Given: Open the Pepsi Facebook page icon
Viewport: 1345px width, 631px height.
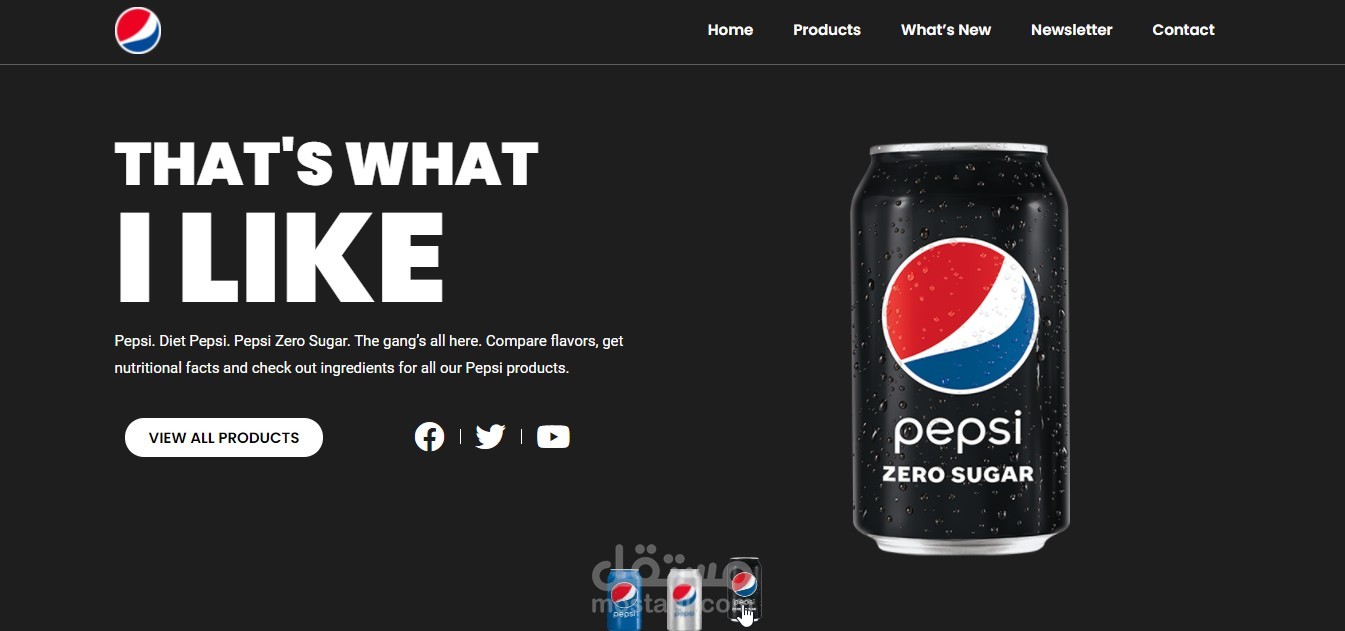Looking at the screenshot, I should (x=429, y=437).
